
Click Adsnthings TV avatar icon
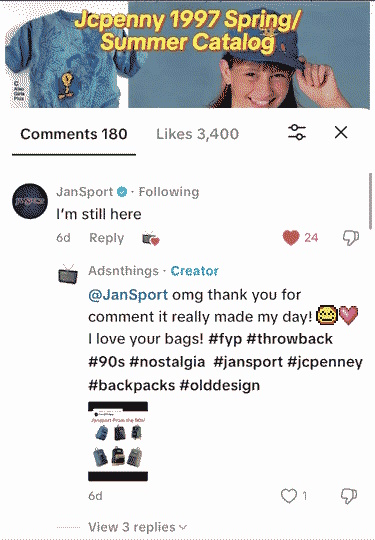[68, 274]
